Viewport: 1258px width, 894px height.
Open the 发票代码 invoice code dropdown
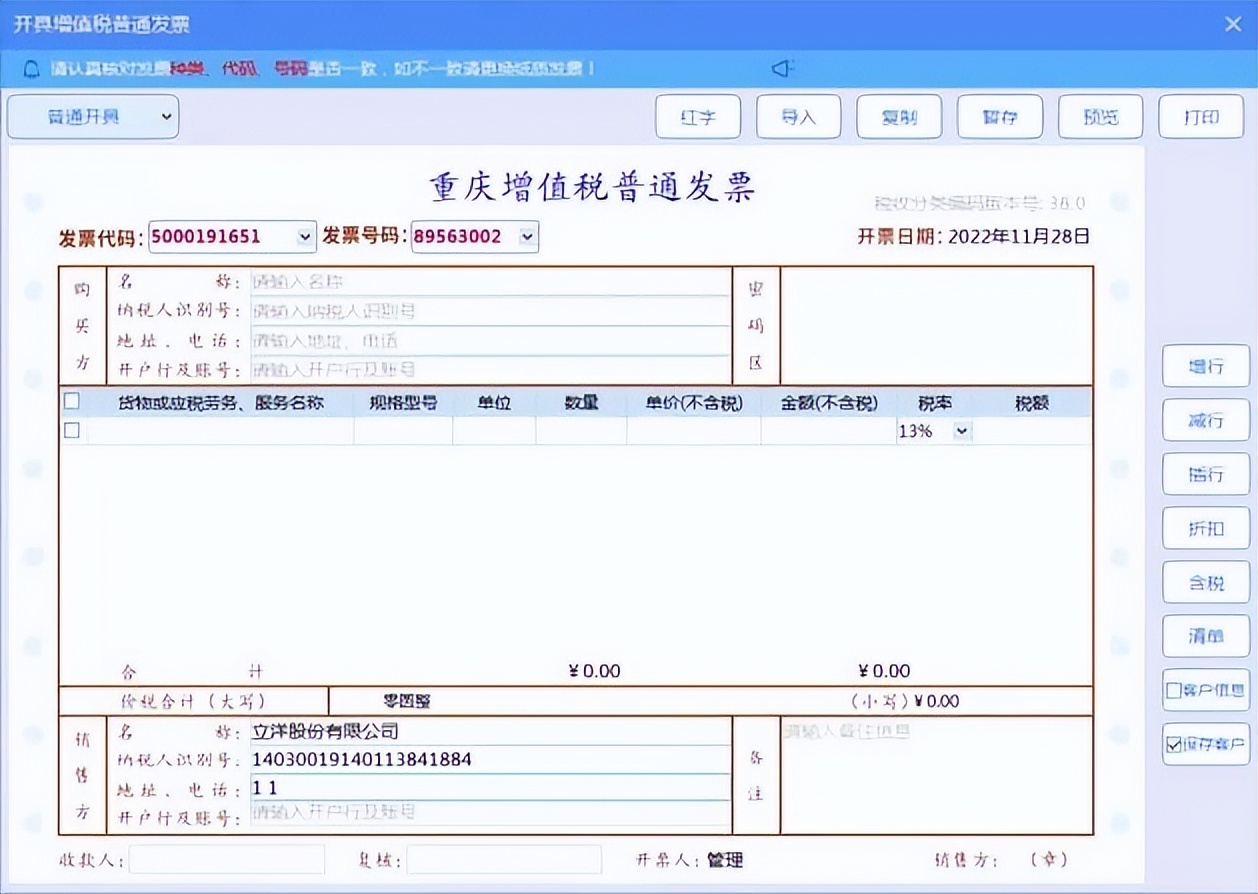point(303,236)
